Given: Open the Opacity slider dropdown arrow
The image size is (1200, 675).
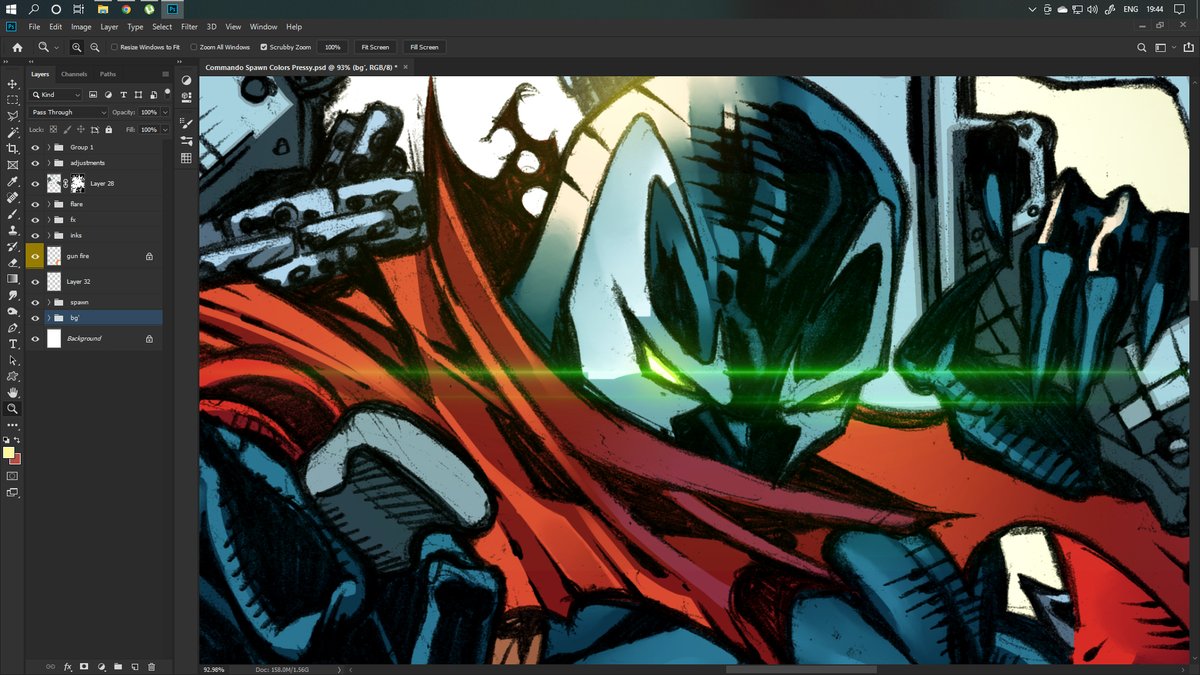Looking at the screenshot, I should coord(165,112).
